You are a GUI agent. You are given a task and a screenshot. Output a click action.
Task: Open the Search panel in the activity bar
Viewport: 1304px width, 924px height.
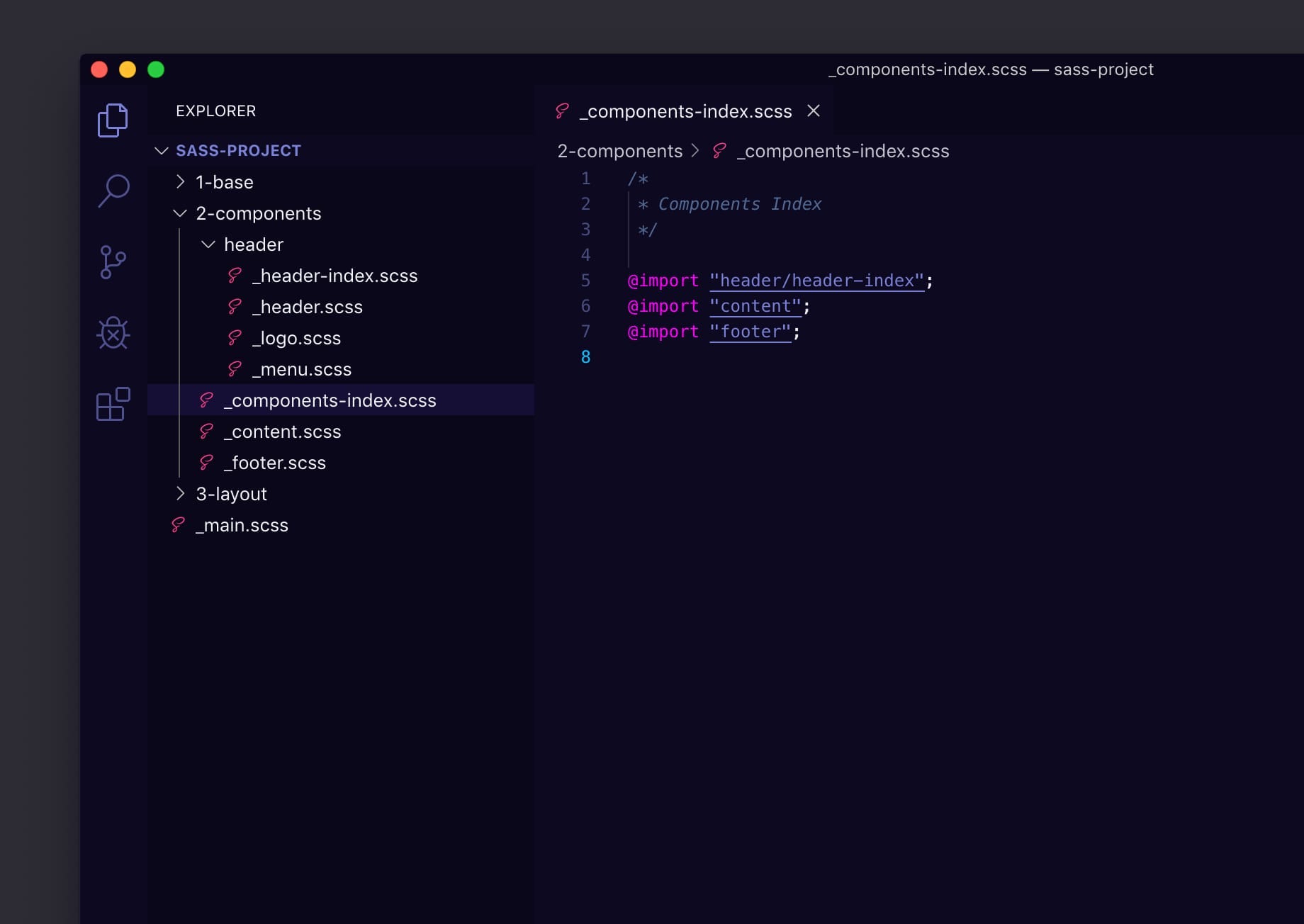[112, 190]
